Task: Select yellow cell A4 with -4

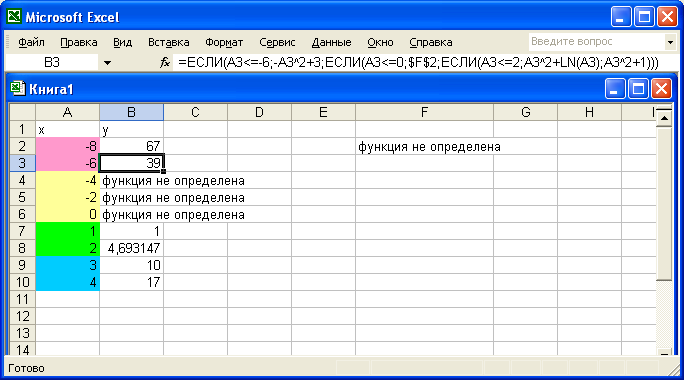Action: (x=67, y=180)
